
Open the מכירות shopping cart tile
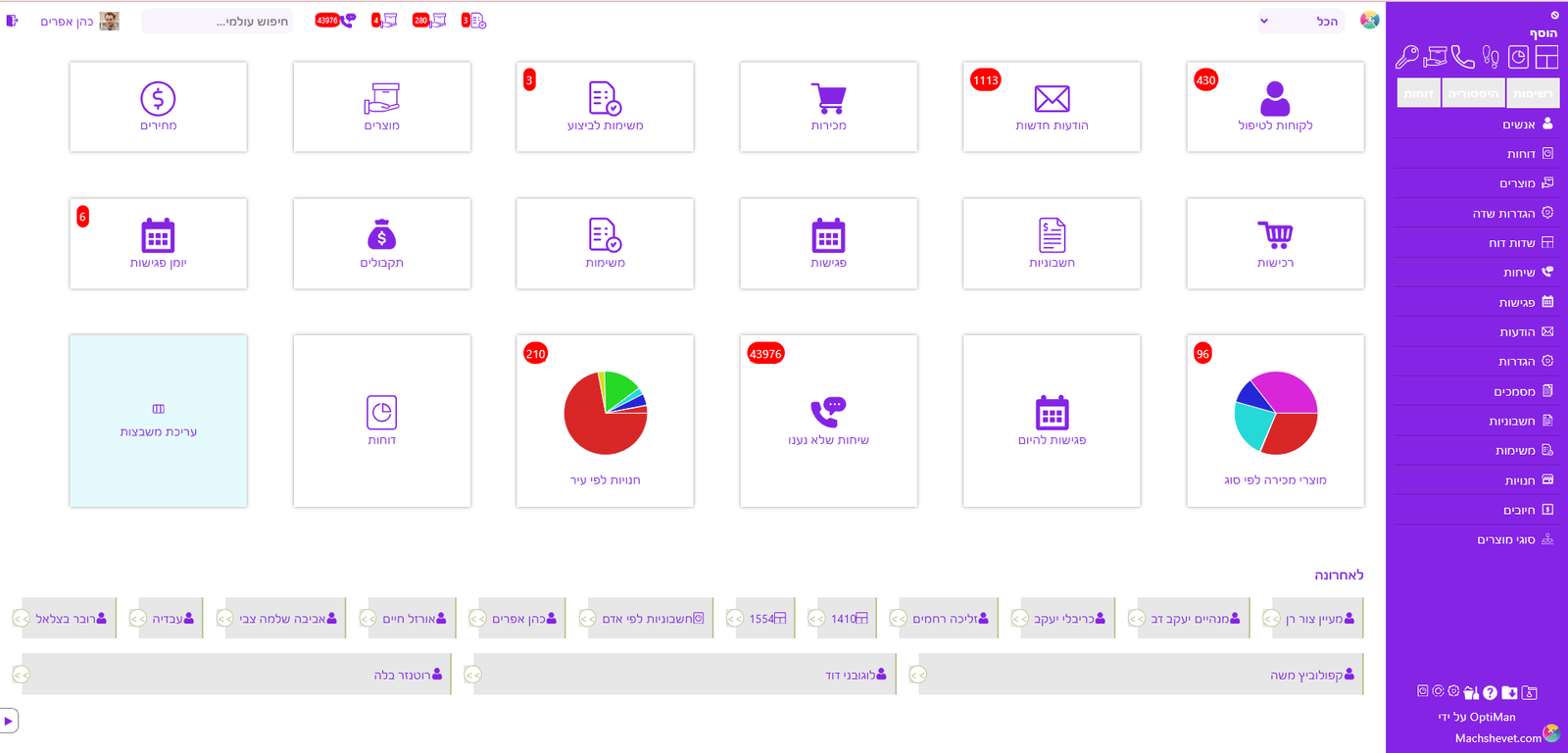tap(828, 107)
